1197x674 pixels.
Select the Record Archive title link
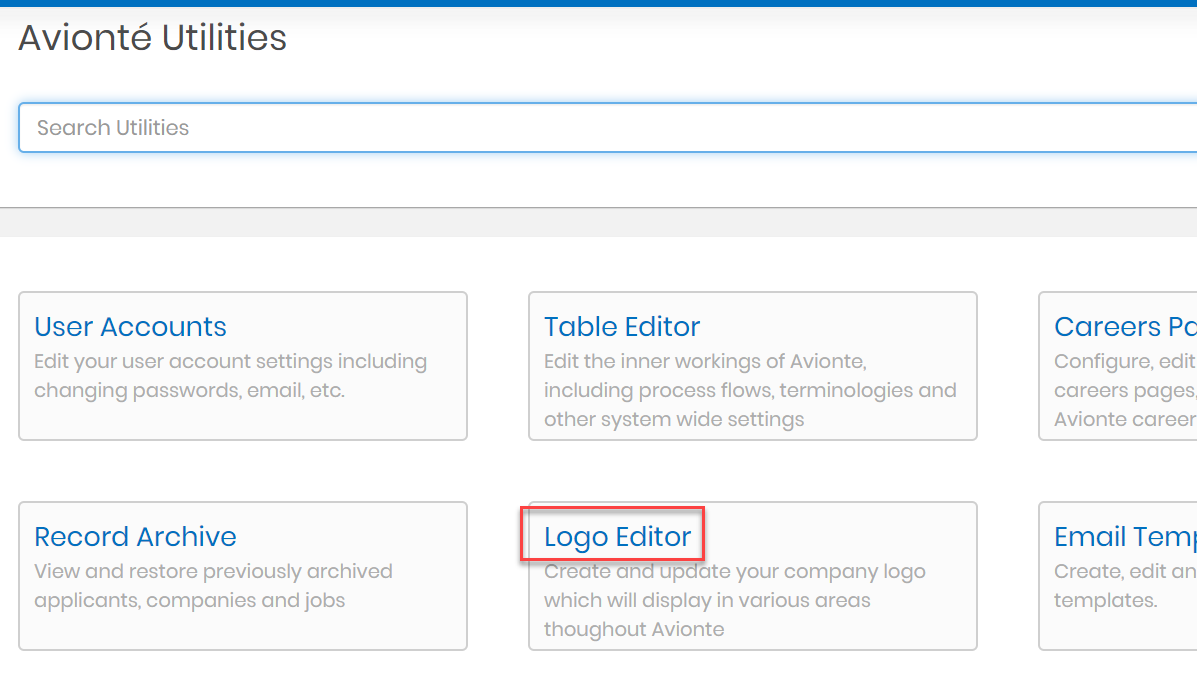click(135, 537)
